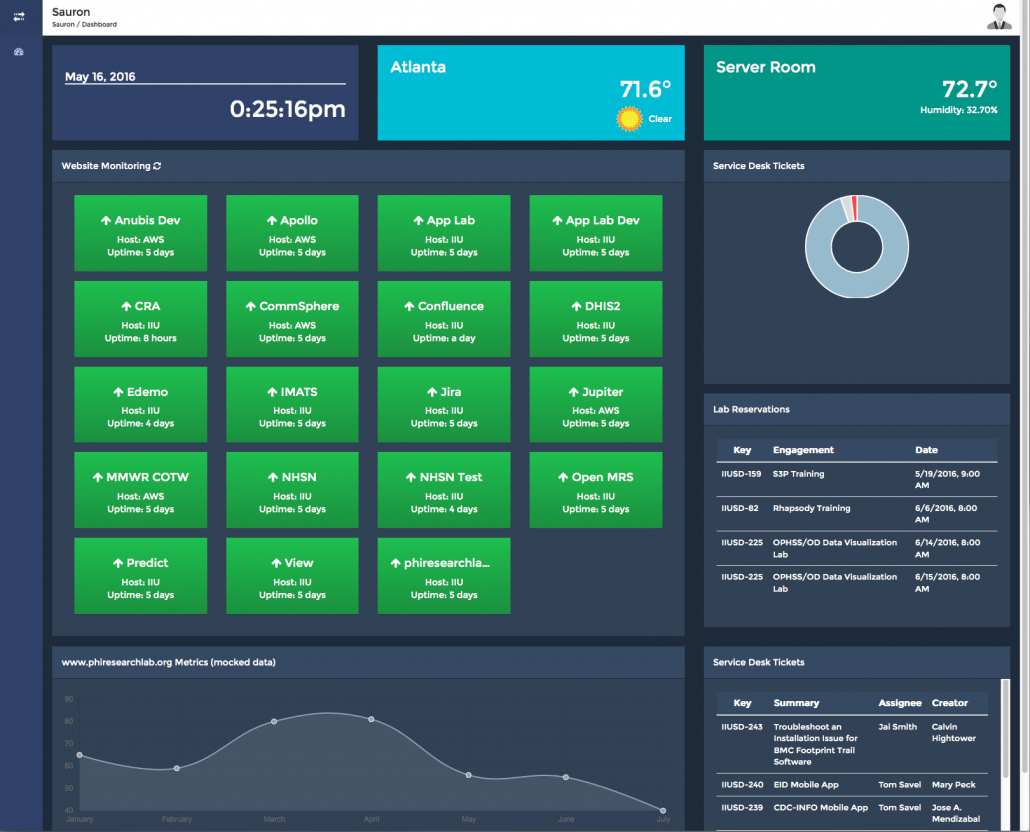The image size is (1030, 832).
Task: Click the 72.7° Server Room temperature
Action: pyautogui.click(x=970, y=89)
